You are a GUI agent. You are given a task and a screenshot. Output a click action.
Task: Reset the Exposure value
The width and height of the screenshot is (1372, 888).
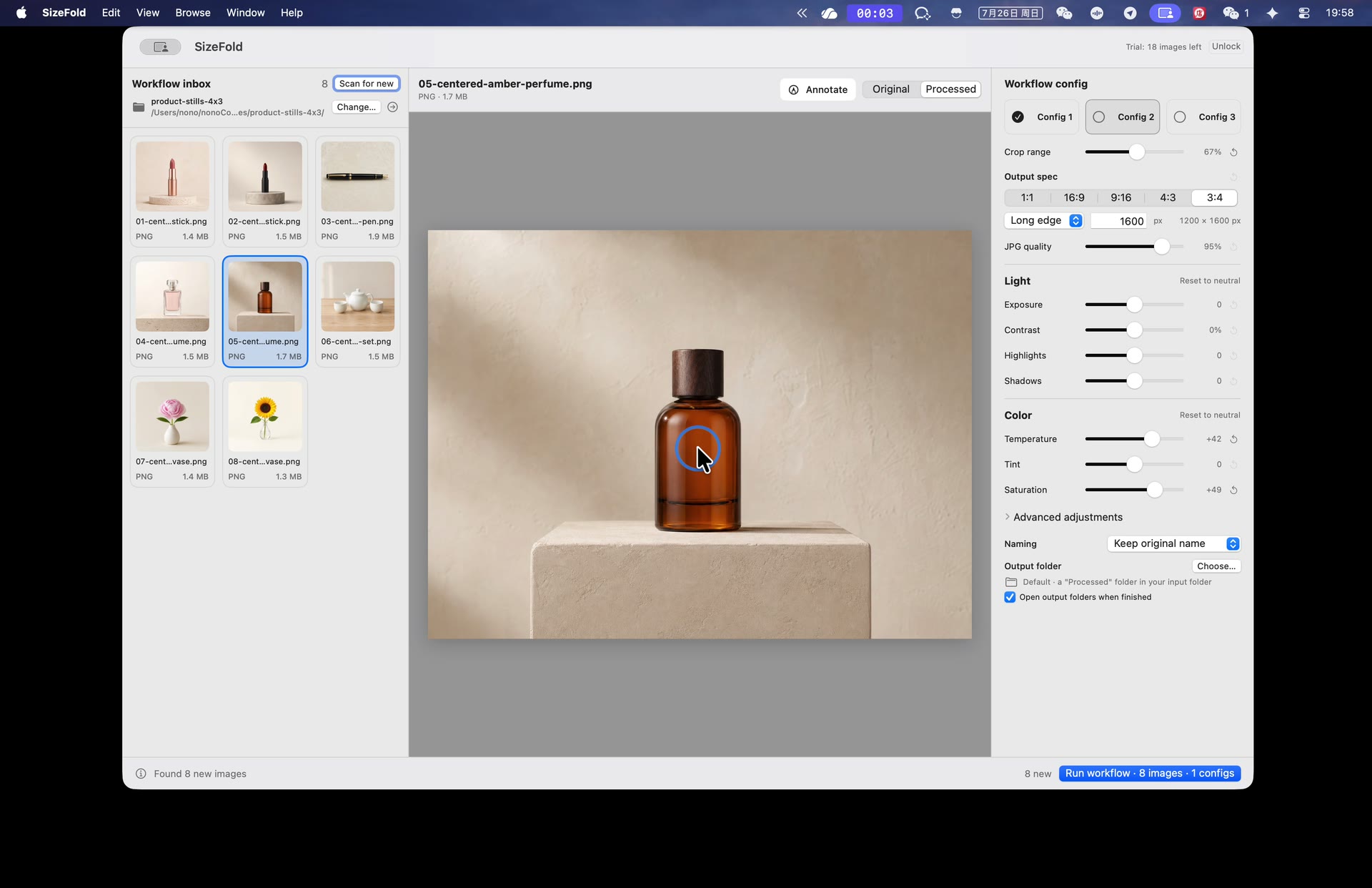pos(1233,305)
